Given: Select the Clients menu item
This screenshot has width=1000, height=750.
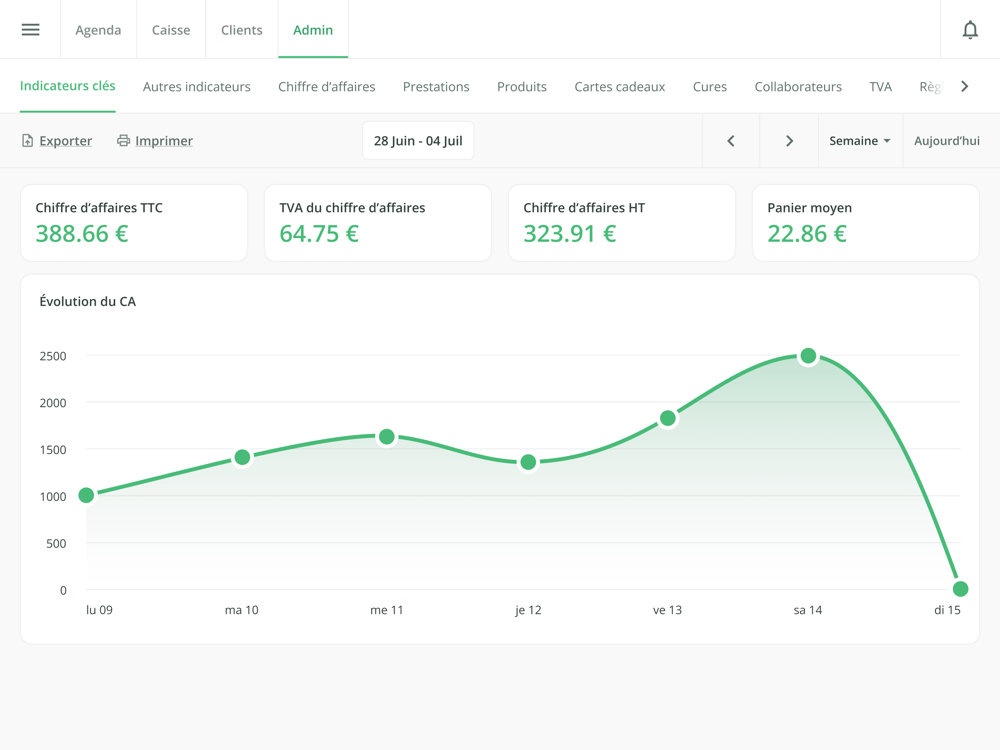Looking at the screenshot, I should 242,30.
